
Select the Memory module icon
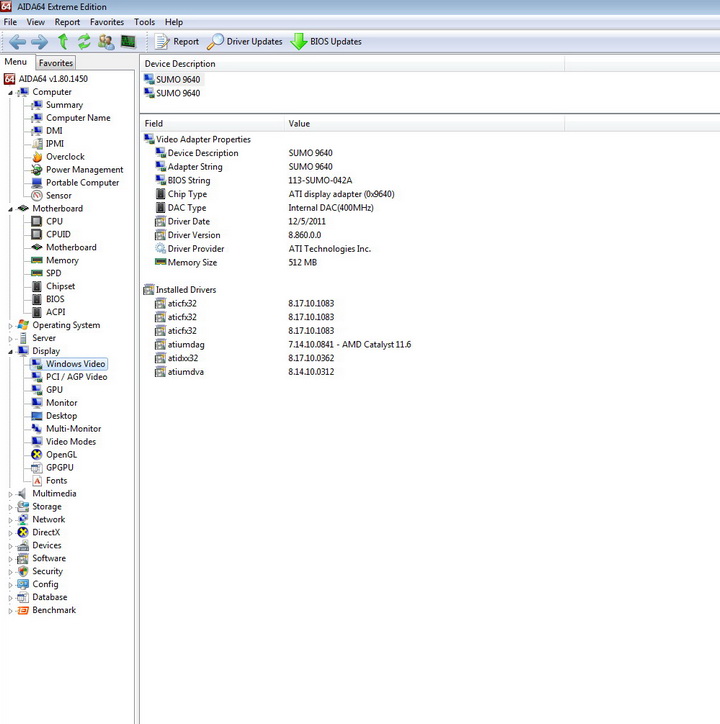point(37,260)
